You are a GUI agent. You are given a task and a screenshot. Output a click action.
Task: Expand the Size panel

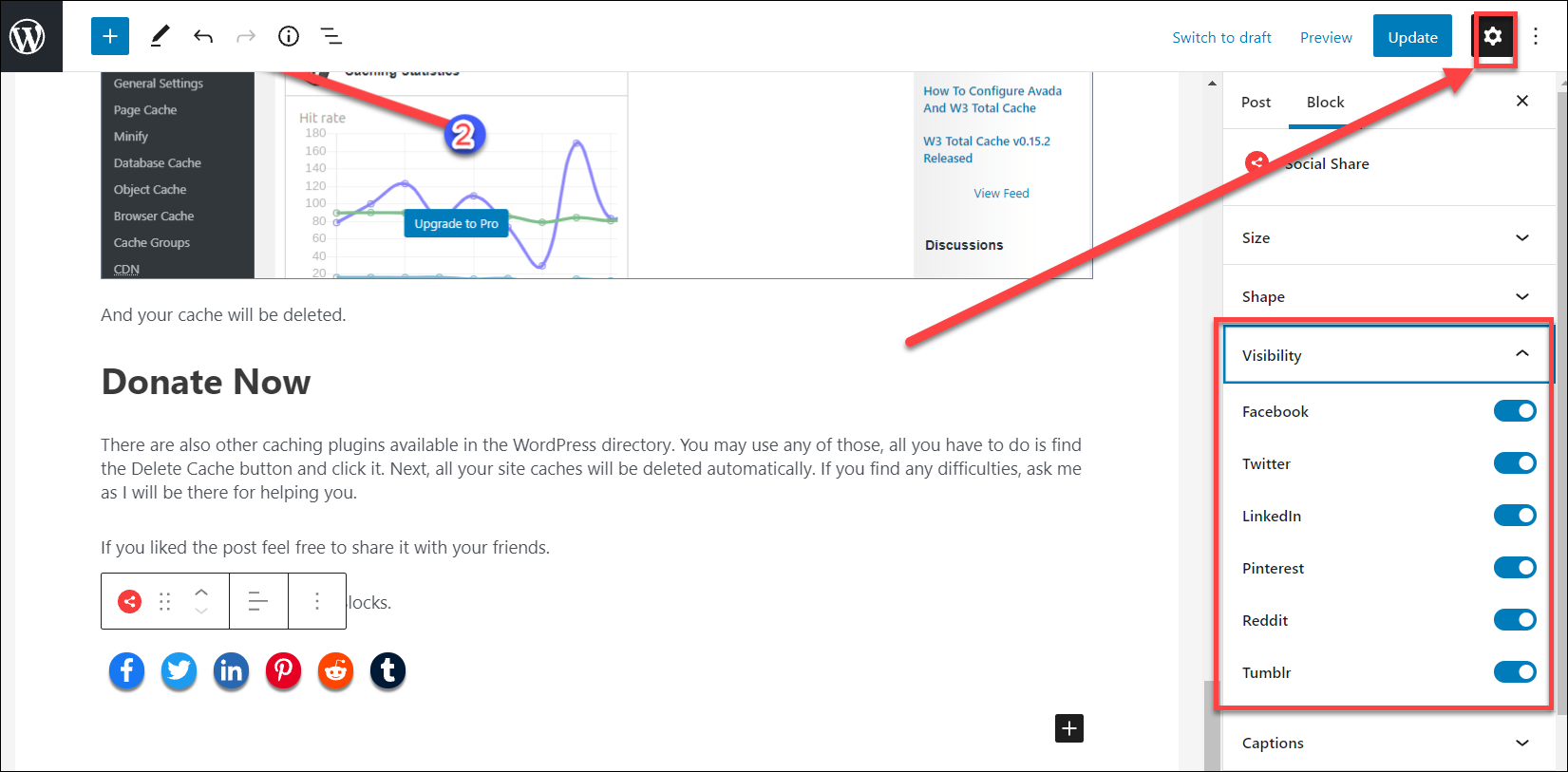(x=1387, y=237)
